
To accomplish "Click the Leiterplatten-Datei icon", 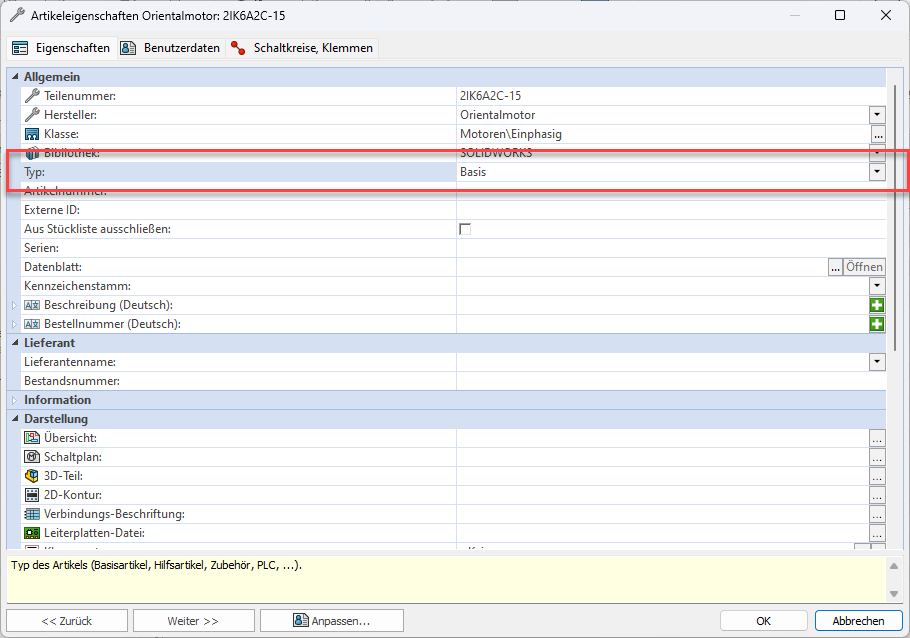I will point(32,533).
